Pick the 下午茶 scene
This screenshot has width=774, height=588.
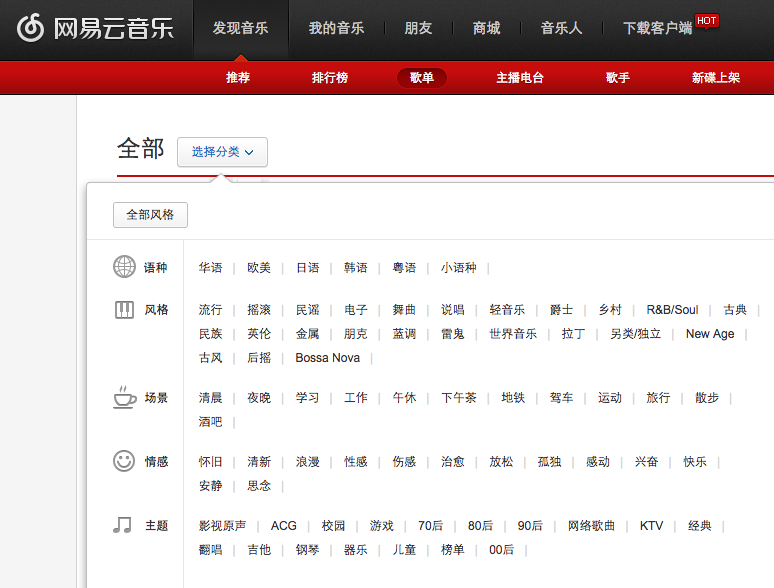[x=459, y=397]
